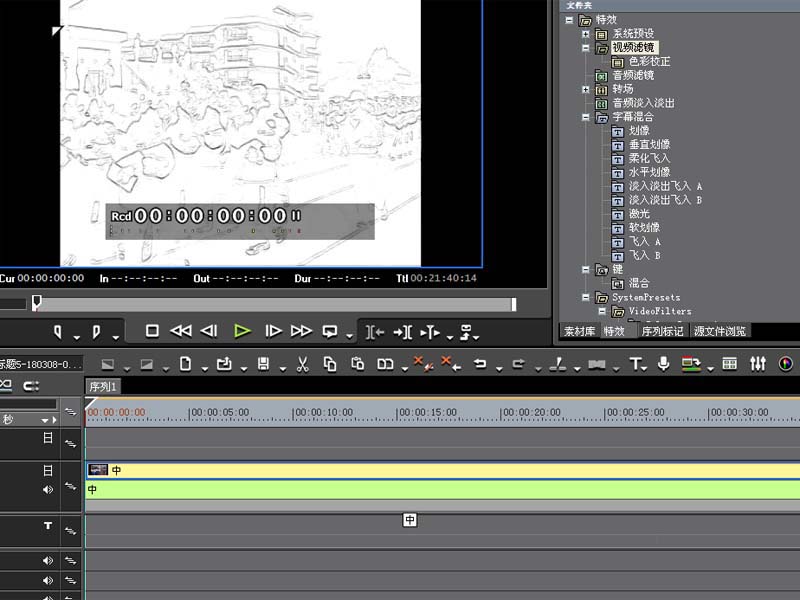This screenshot has width=800, height=600.
Task: Click the Set In point marker icon
Action: tap(59, 331)
